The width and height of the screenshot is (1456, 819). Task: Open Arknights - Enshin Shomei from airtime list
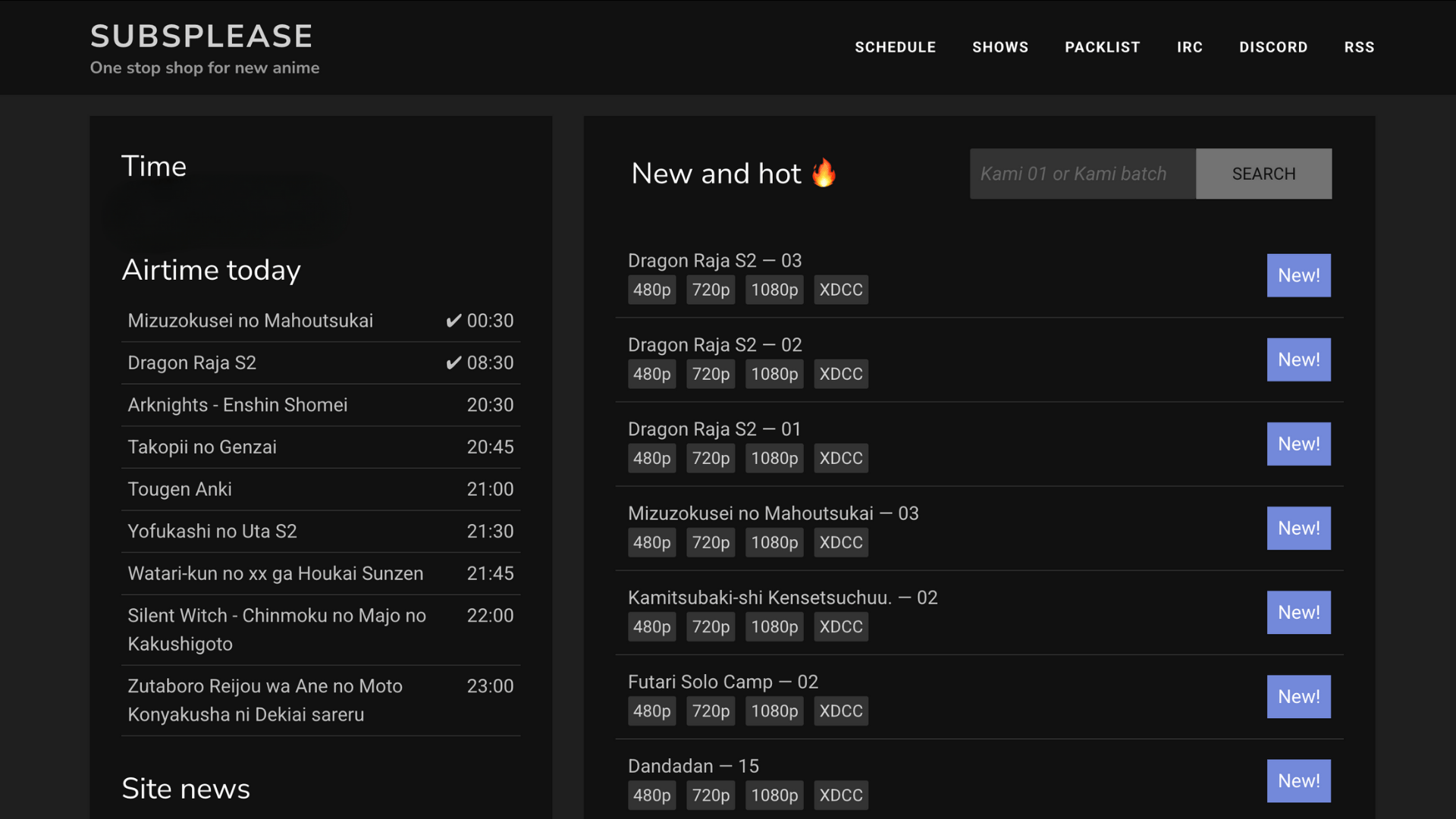pyautogui.click(x=237, y=405)
